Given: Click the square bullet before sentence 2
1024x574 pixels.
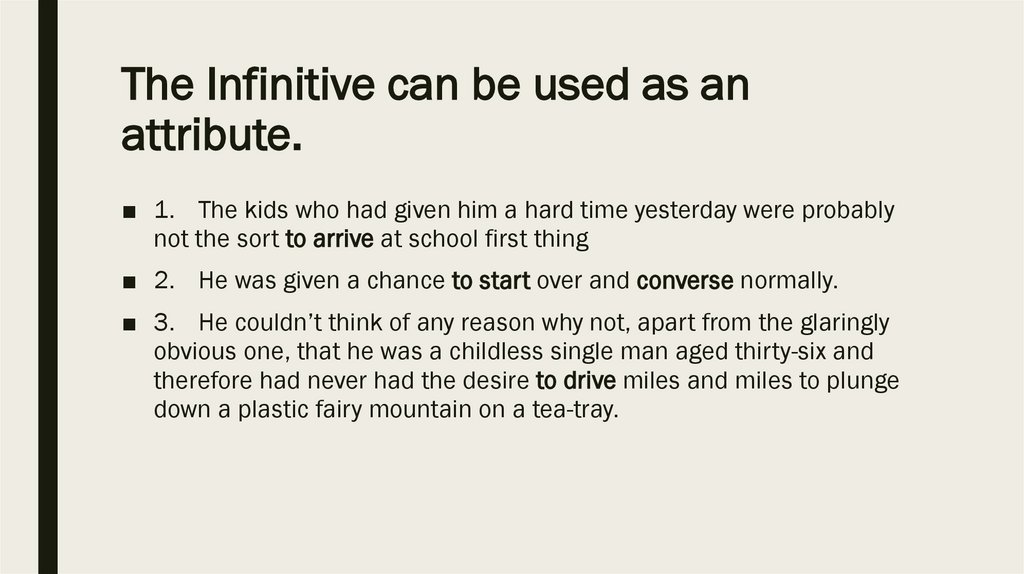Looking at the screenshot, I should pos(129,283).
